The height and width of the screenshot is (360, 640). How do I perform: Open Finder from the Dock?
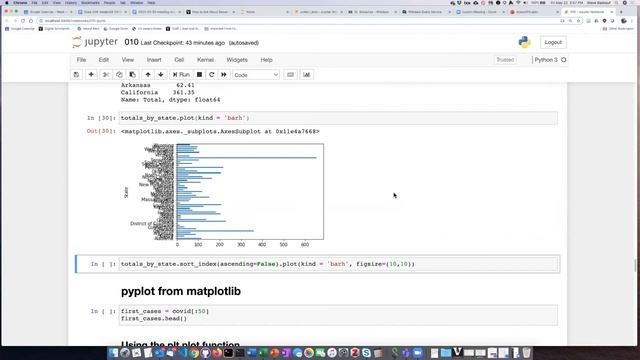point(113,353)
